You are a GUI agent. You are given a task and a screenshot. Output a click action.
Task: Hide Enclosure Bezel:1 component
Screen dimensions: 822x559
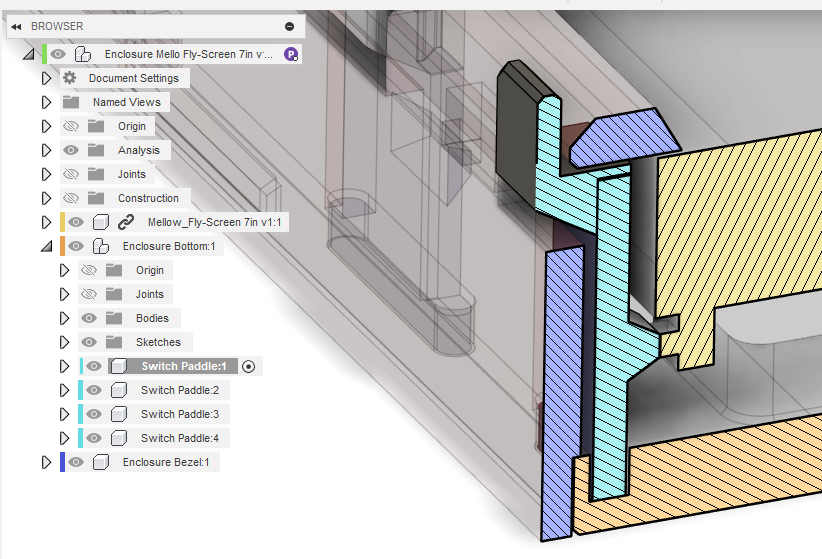click(x=76, y=463)
